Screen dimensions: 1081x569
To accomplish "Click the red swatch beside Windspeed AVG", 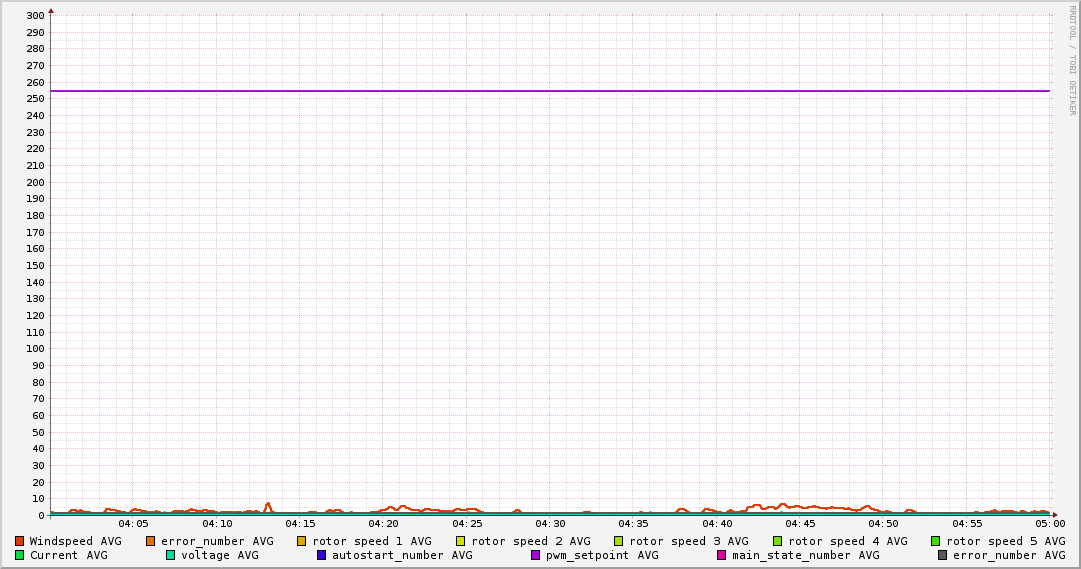I will pos(19,541).
